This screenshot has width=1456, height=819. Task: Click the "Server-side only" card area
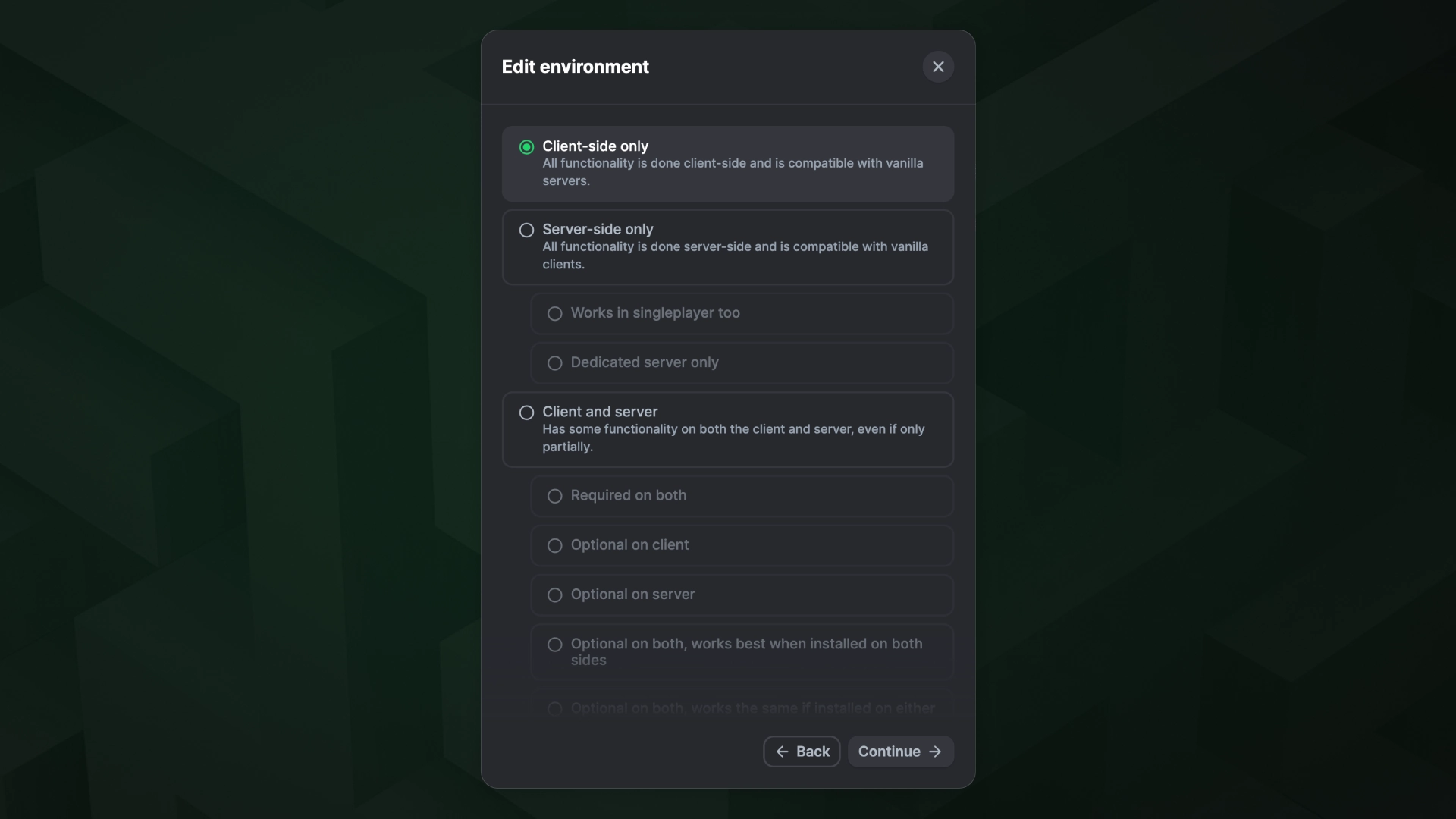727,247
